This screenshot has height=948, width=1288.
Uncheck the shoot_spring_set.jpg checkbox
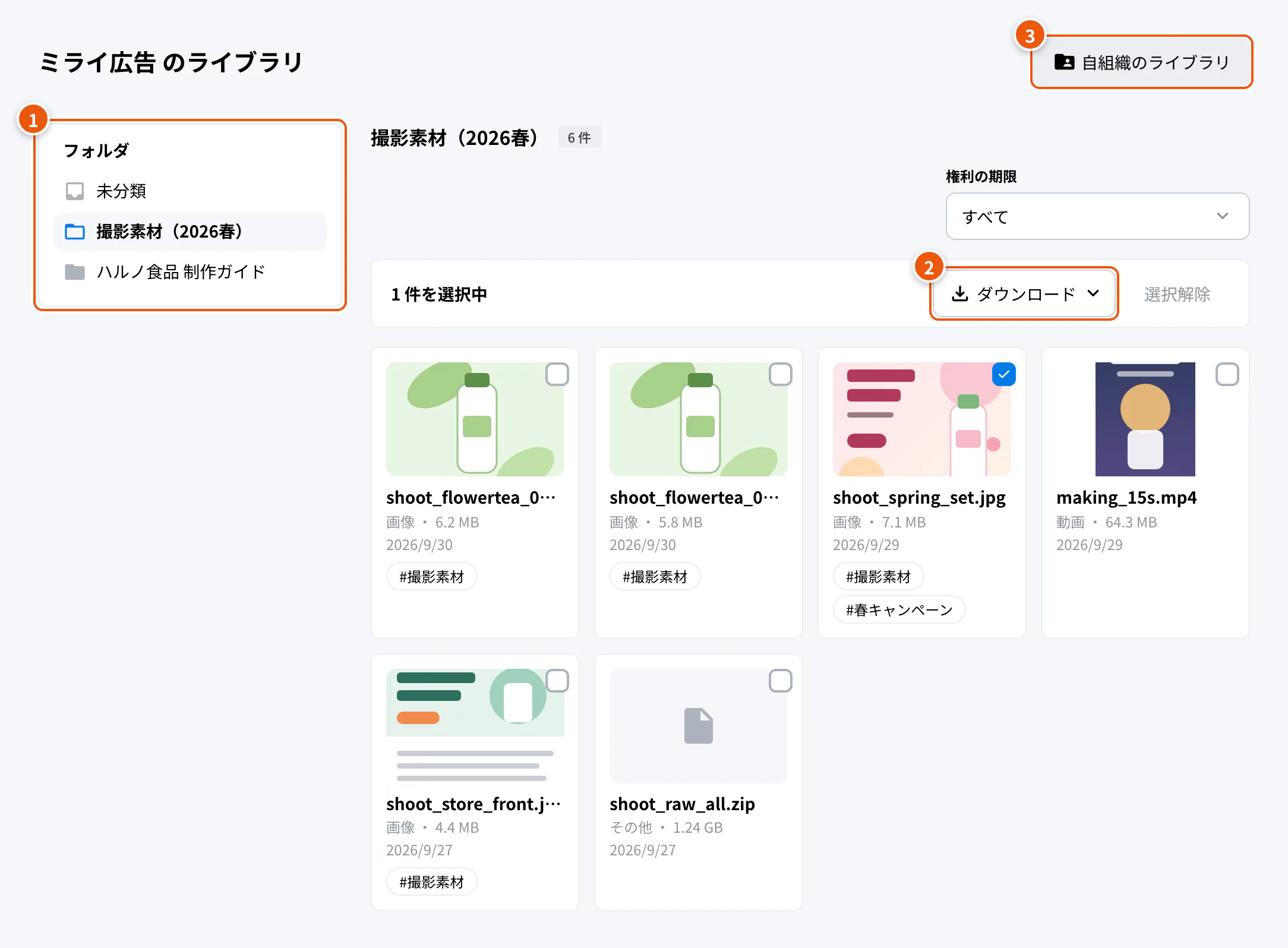point(1004,374)
